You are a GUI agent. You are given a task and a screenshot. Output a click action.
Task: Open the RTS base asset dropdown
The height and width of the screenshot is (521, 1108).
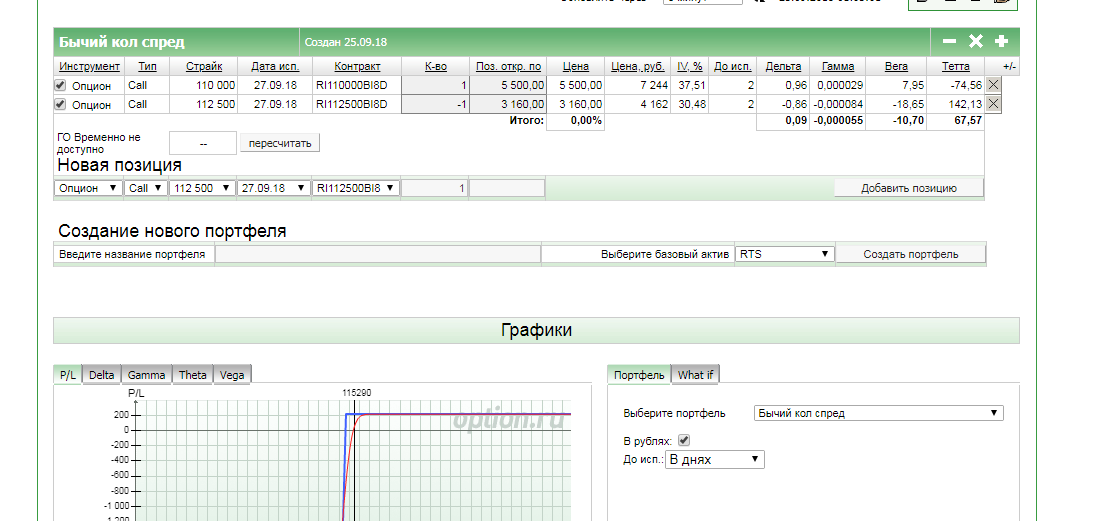tap(784, 254)
